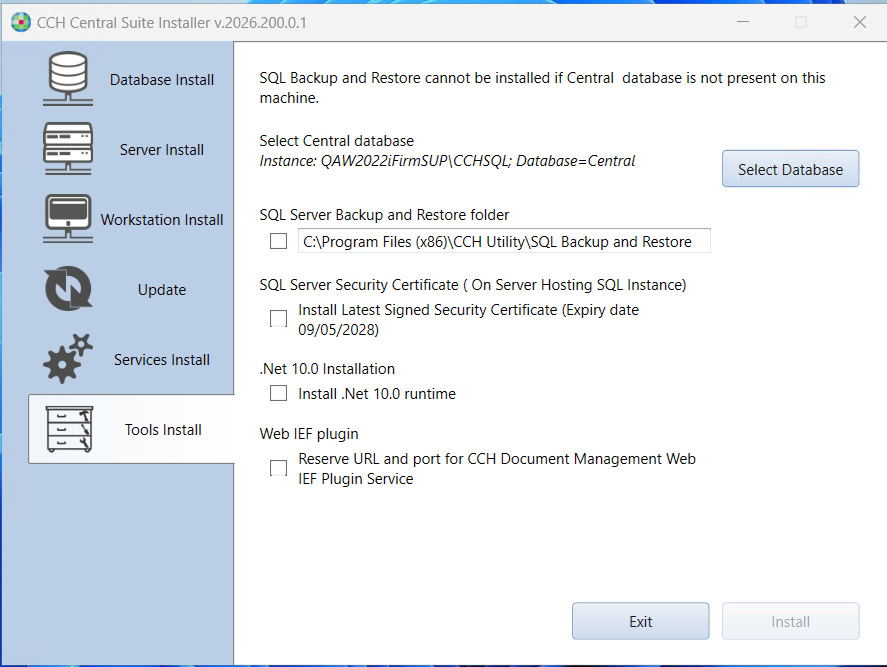Click the Workstation Install monitor icon
The height and width of the screenshot is (667, 887).
pos(68,218)
